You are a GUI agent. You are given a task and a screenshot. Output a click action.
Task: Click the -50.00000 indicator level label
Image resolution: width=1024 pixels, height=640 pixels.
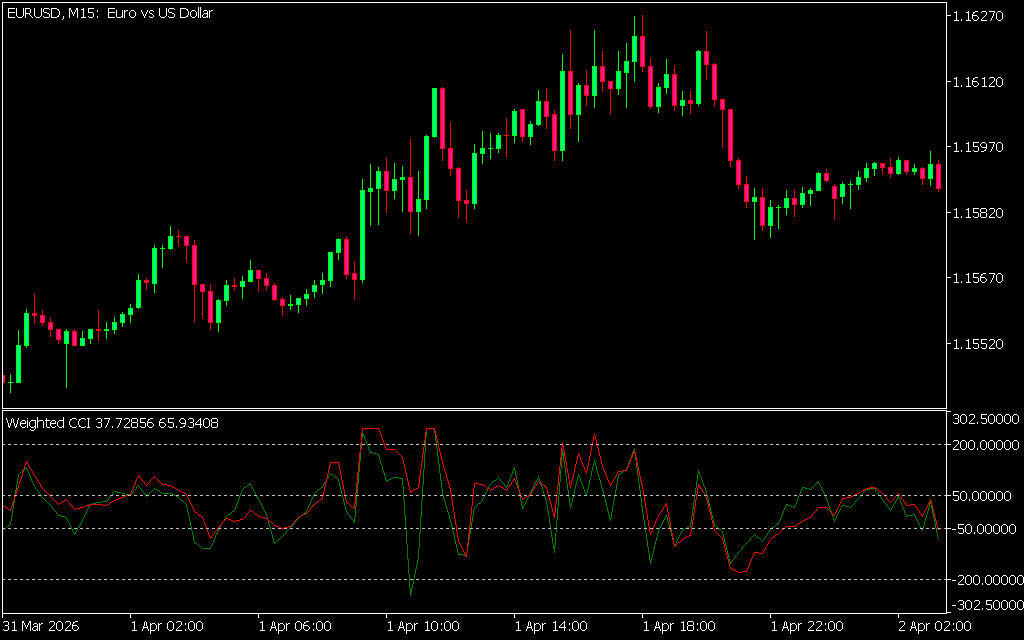click(x=985, y=529)
